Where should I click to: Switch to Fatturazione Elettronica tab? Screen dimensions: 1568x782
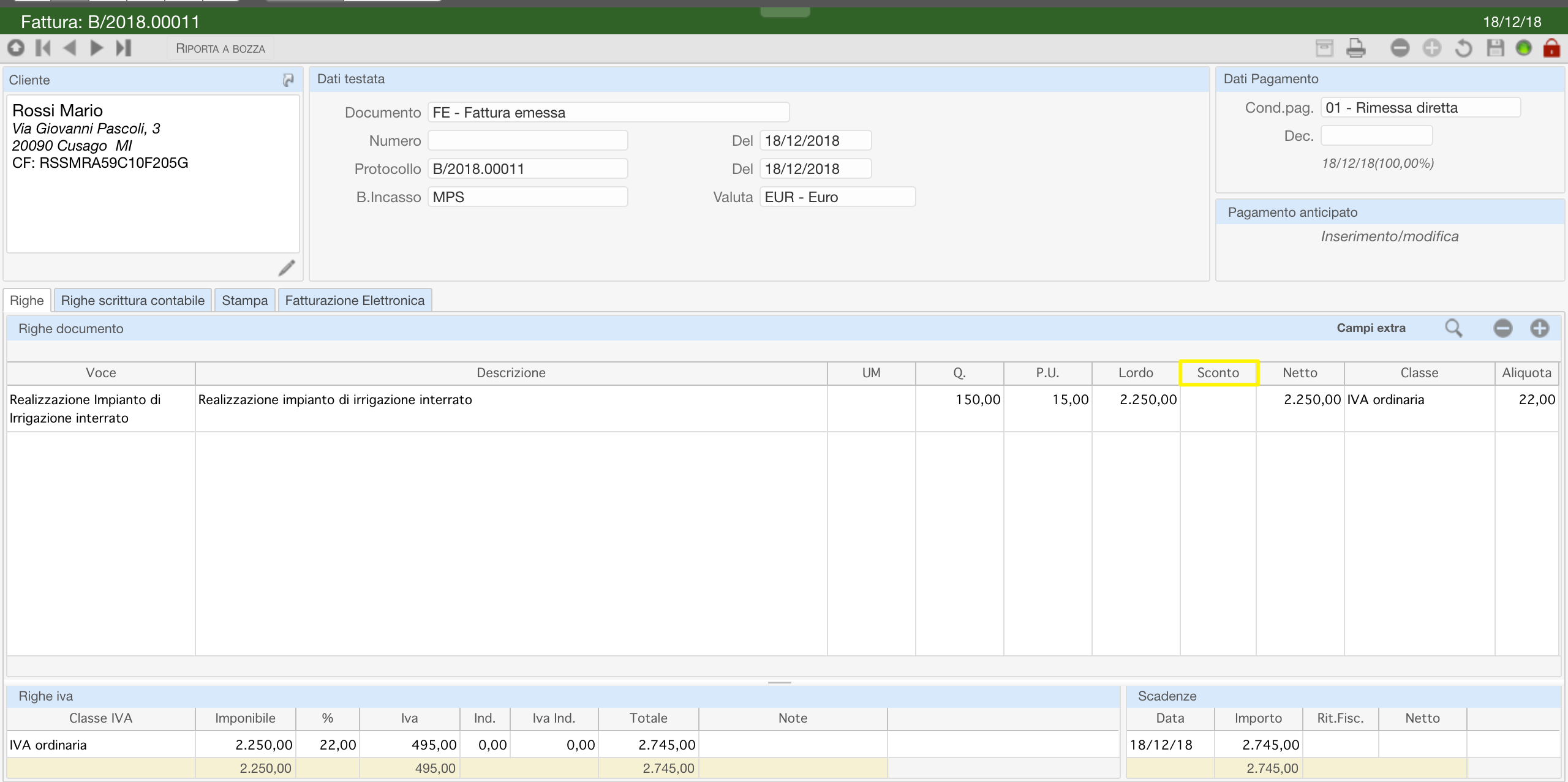click(x=355, y=300)
